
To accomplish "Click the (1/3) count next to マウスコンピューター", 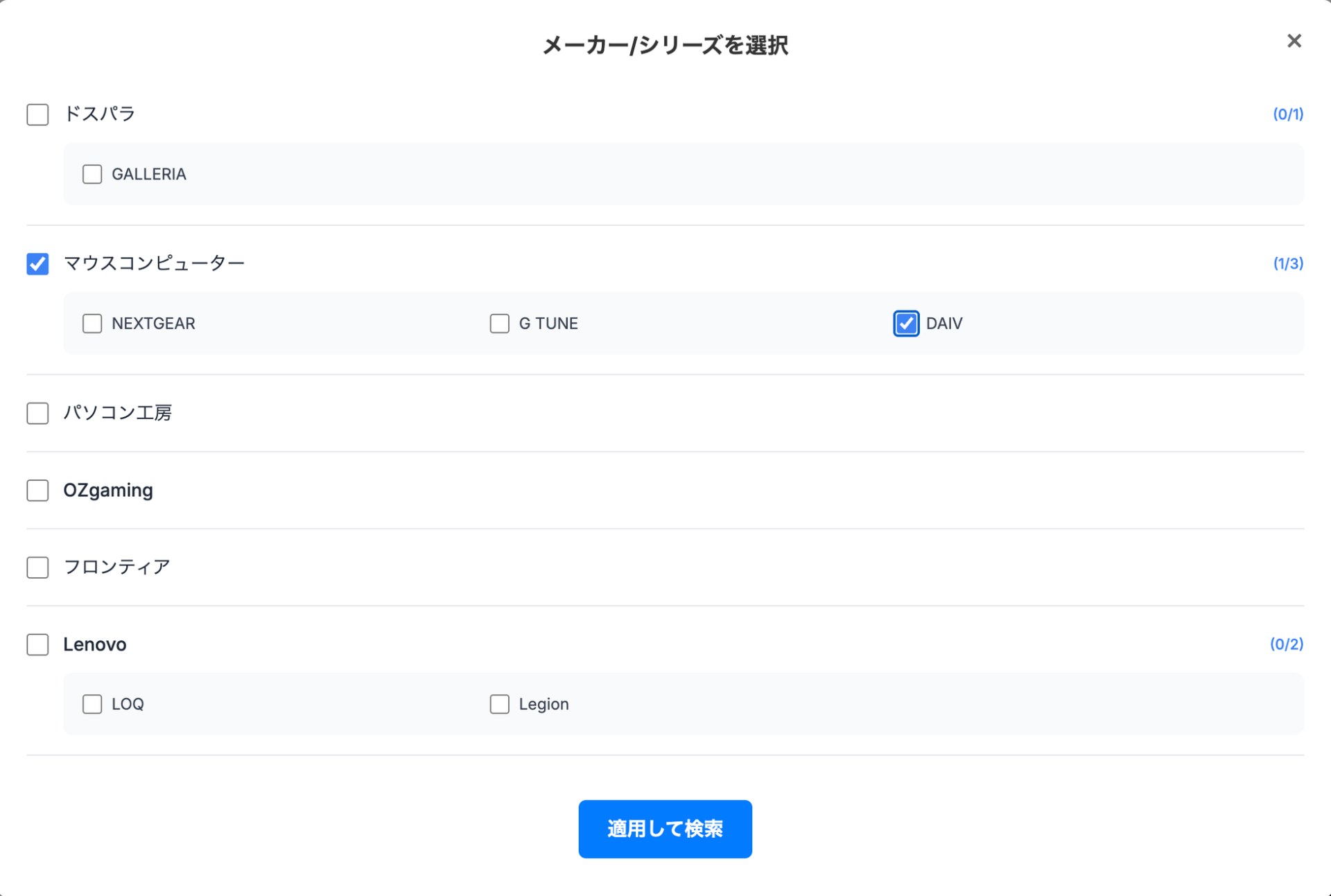I will pos(1288,263).
